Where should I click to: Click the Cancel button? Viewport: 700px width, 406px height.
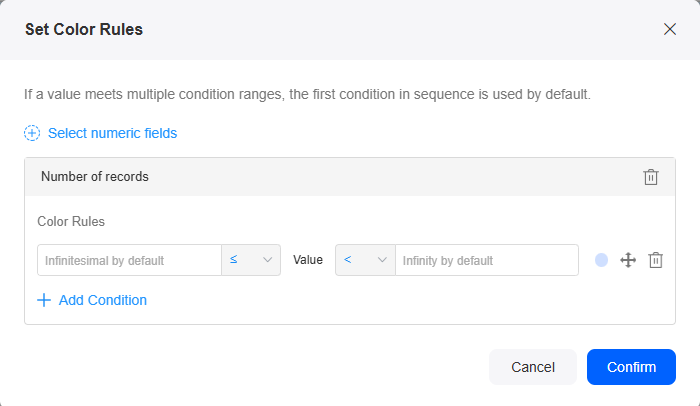533,367
